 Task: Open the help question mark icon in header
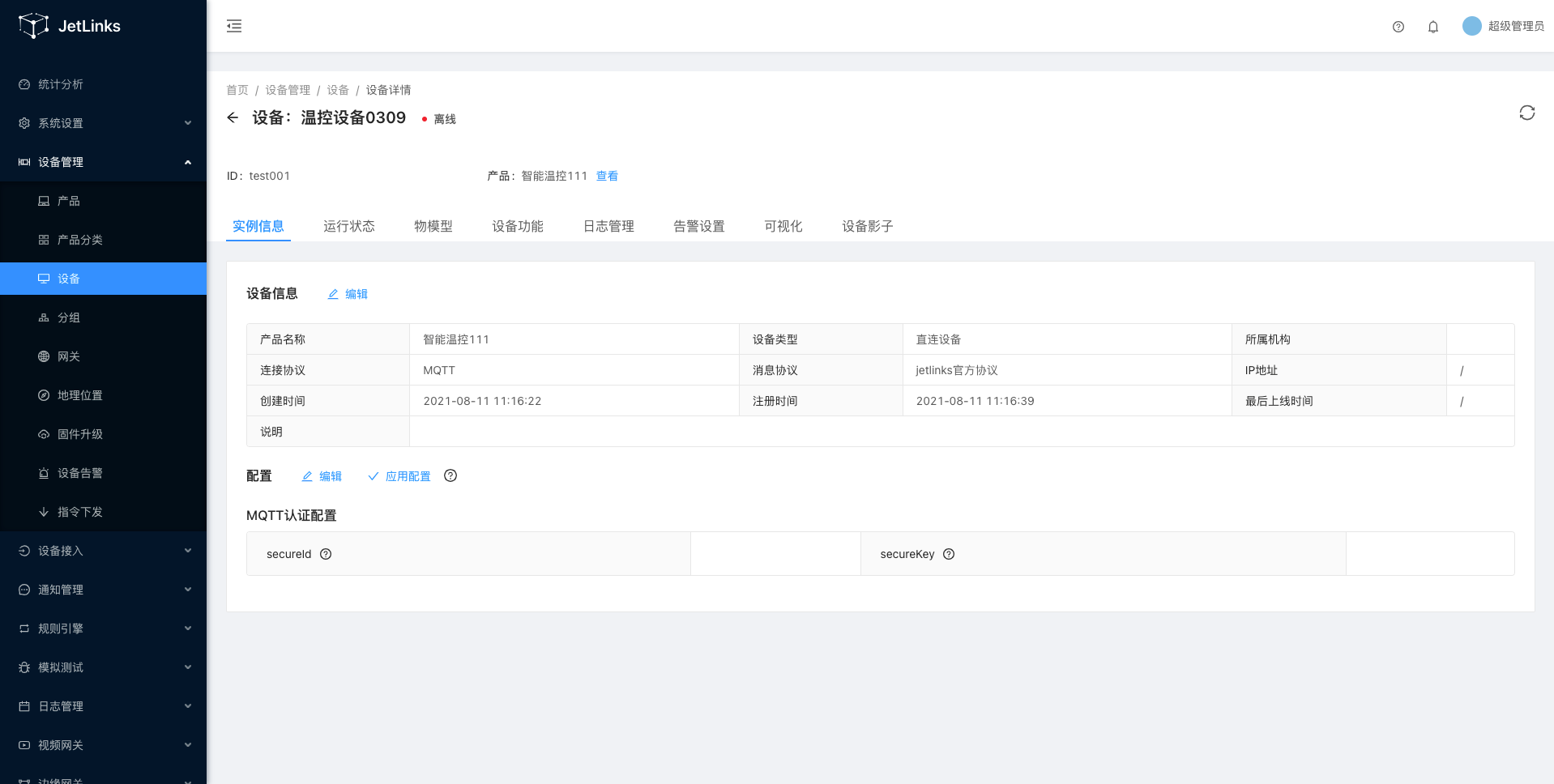point(1398,27)
